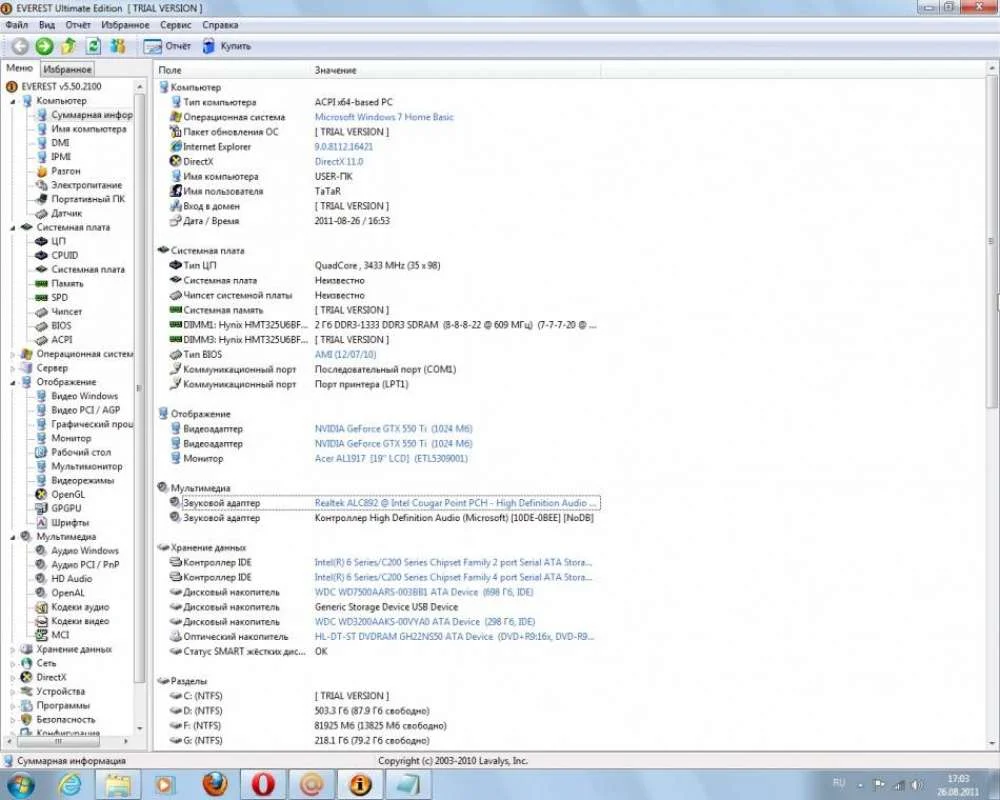Open the Избранное menu in menu bar

[x=125, y=25]
